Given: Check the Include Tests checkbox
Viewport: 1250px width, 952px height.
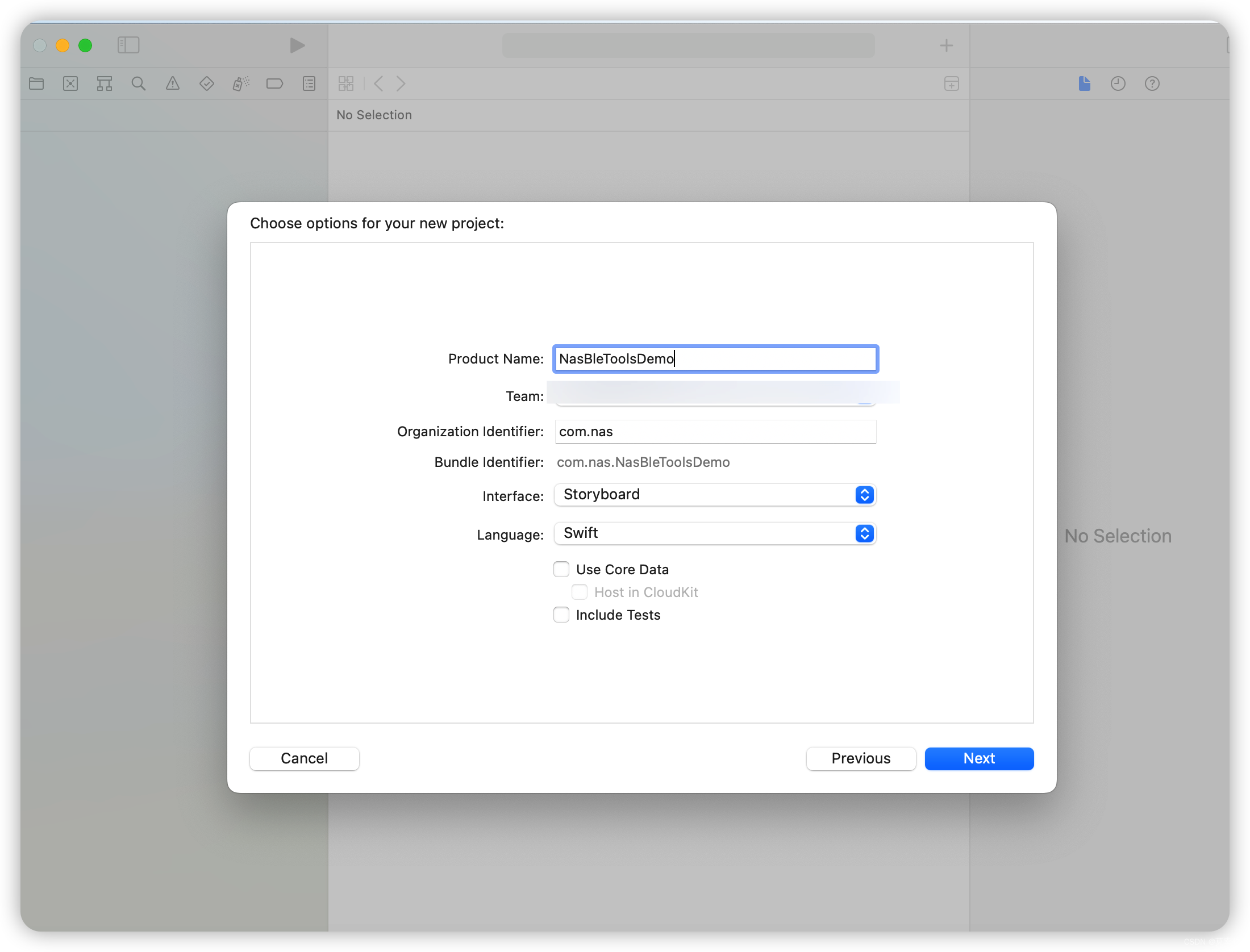Looking at the screenshot, I should 561,615.
